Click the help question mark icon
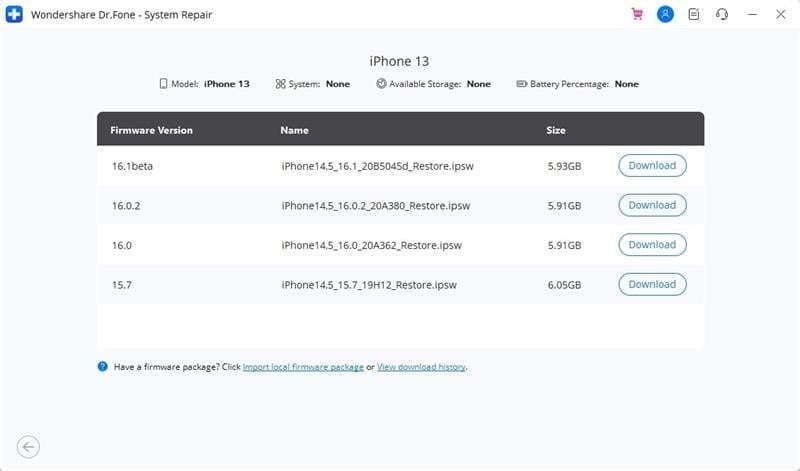The height and width of the screenshot is (471, 800). coord(103,366)
